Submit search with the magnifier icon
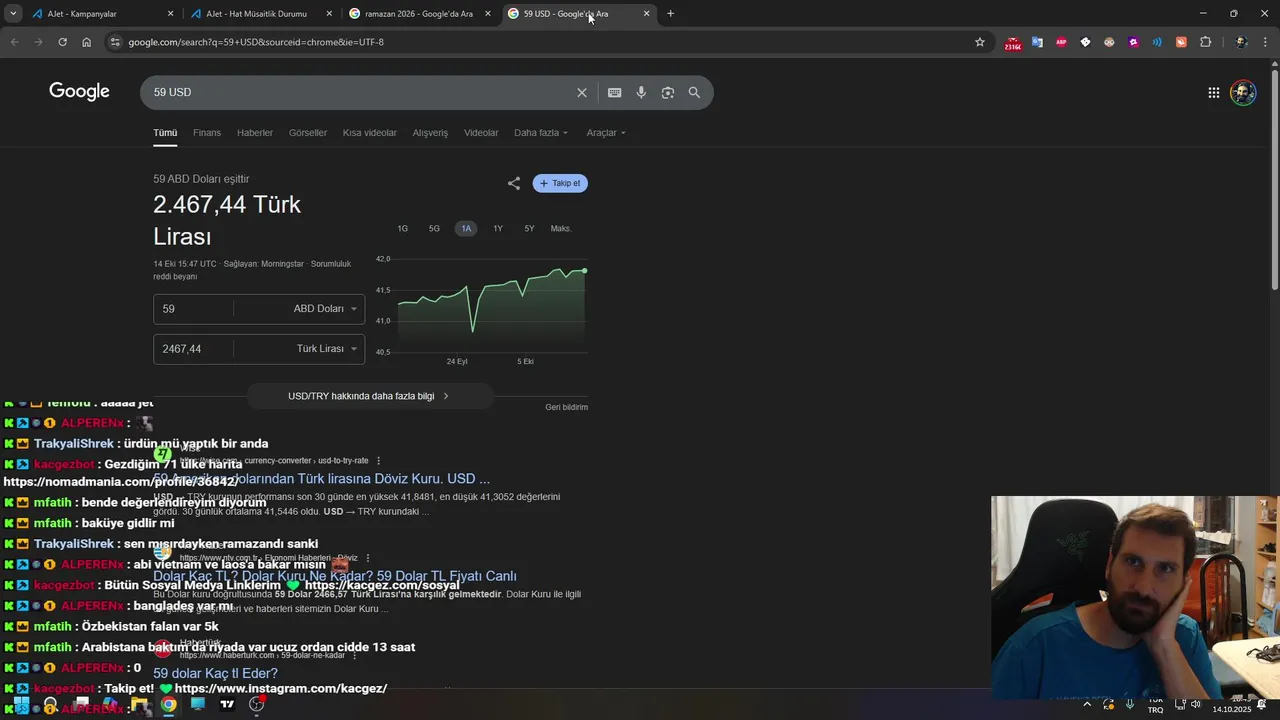This screenshot has height=720, width=1280. click(694, 92)
